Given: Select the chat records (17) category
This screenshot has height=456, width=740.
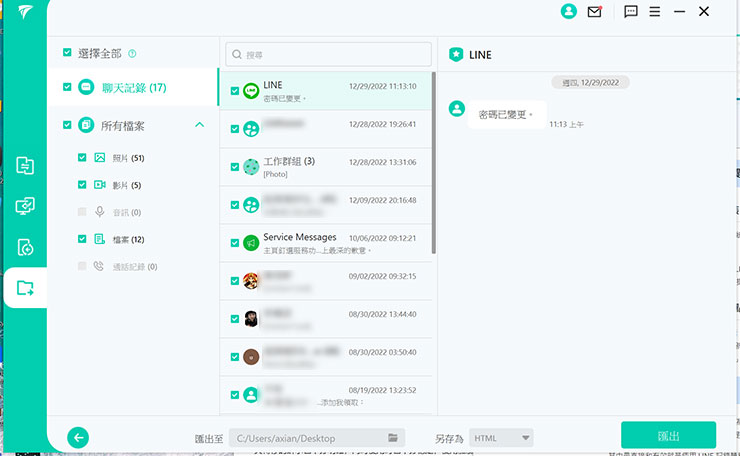Looking at the screenshot, I should [134, 88].
